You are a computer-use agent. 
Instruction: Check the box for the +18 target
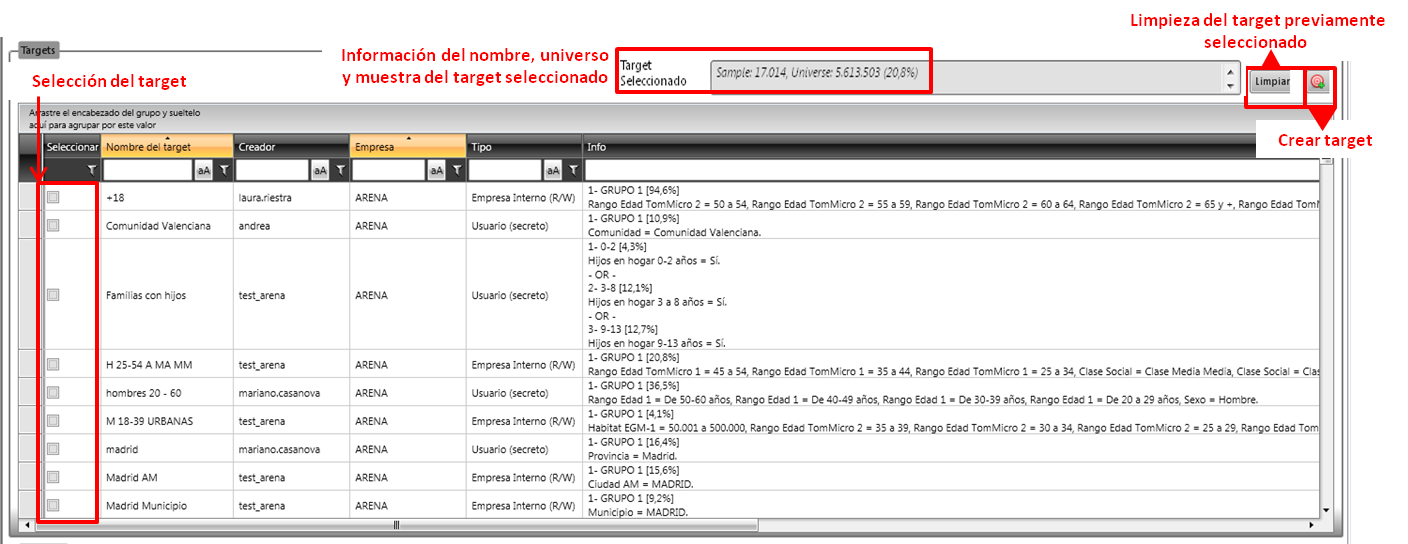tap(53, 198)
